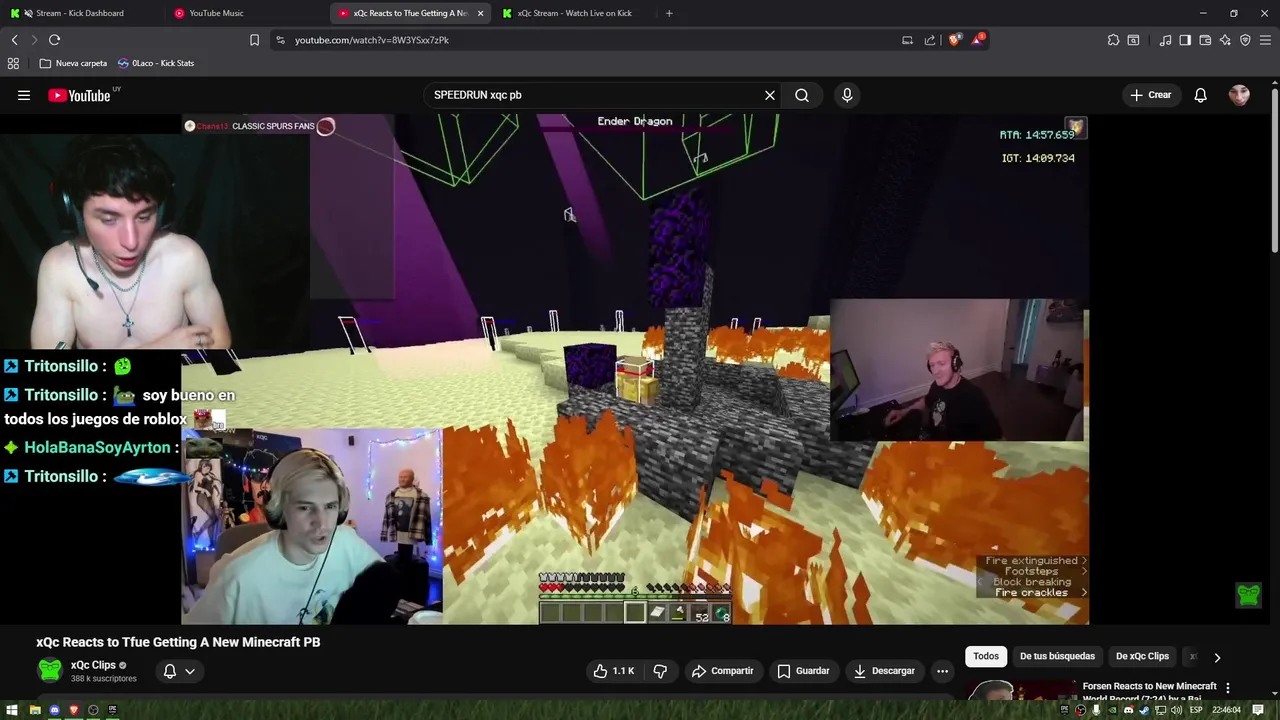Open Discord from taskbar
Viewport: 1280px width, 720px height.
[54, 710]
